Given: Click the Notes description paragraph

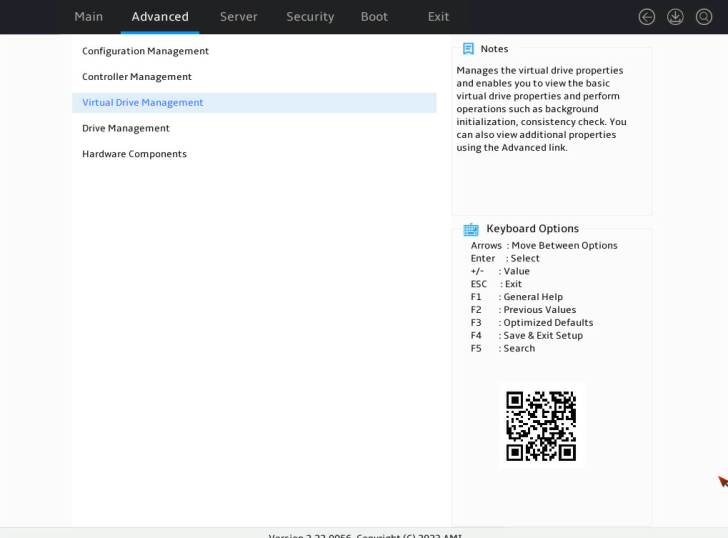Looking at the screenshot, I should [x=541, y=109].
